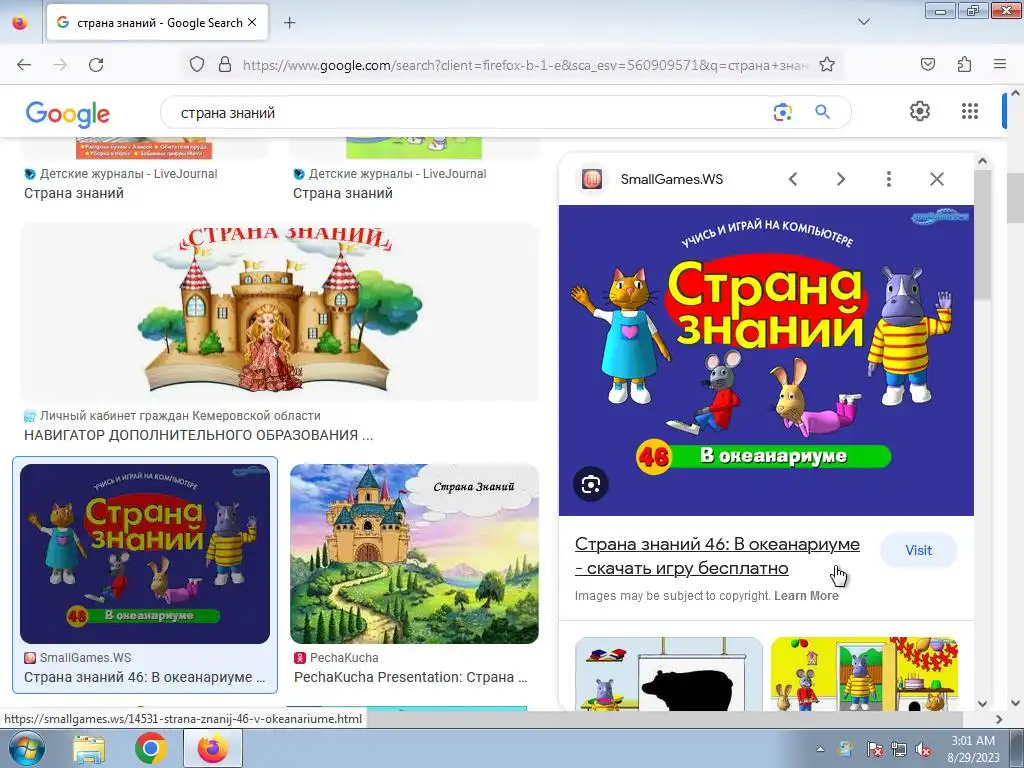Image resolution: width=1024 pixels, height=768 pixels.
Task: Click the Google logo
Action: pos(68,114)
